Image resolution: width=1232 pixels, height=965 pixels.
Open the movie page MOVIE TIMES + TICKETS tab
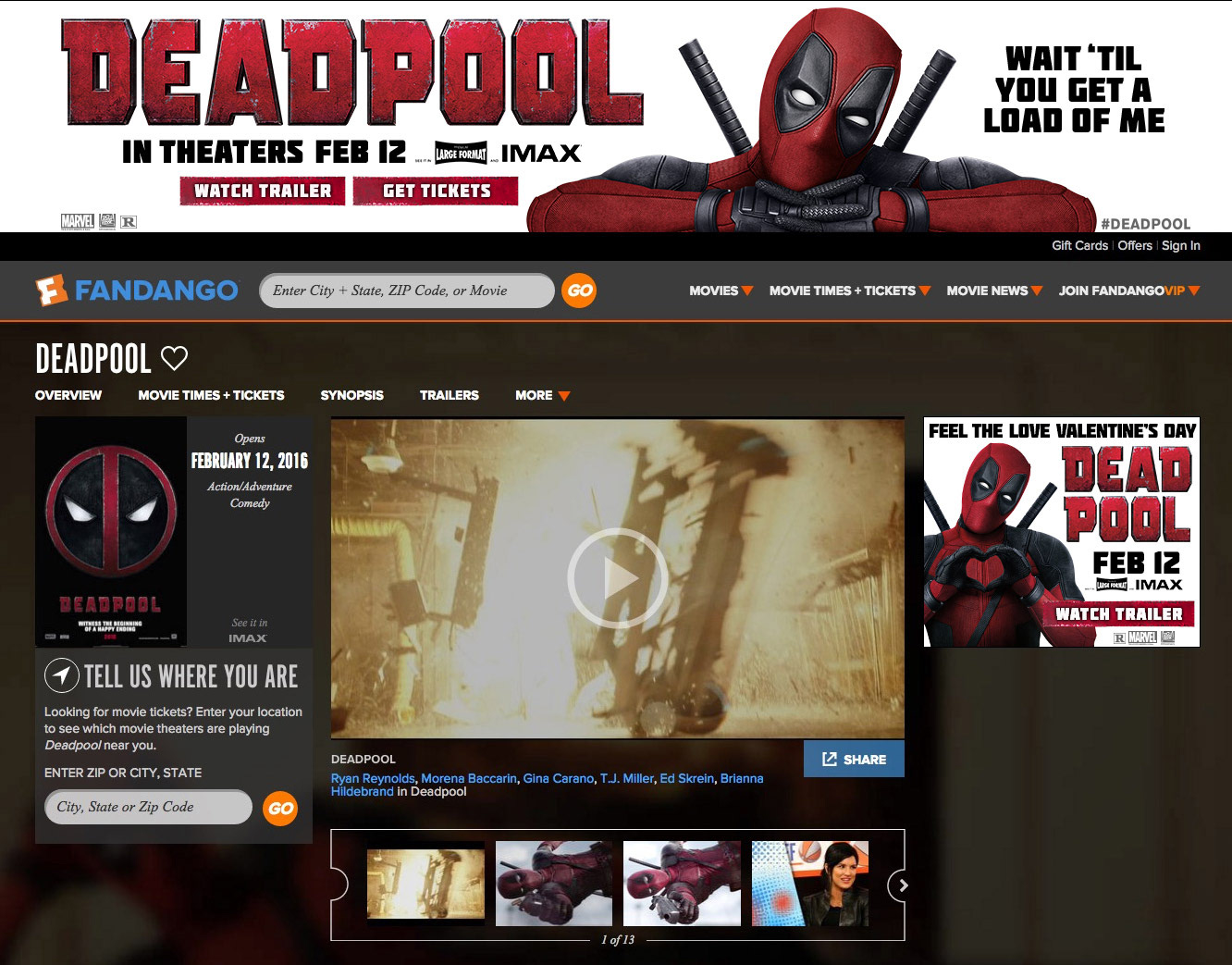pyautogui.click(x=211, y=395)
